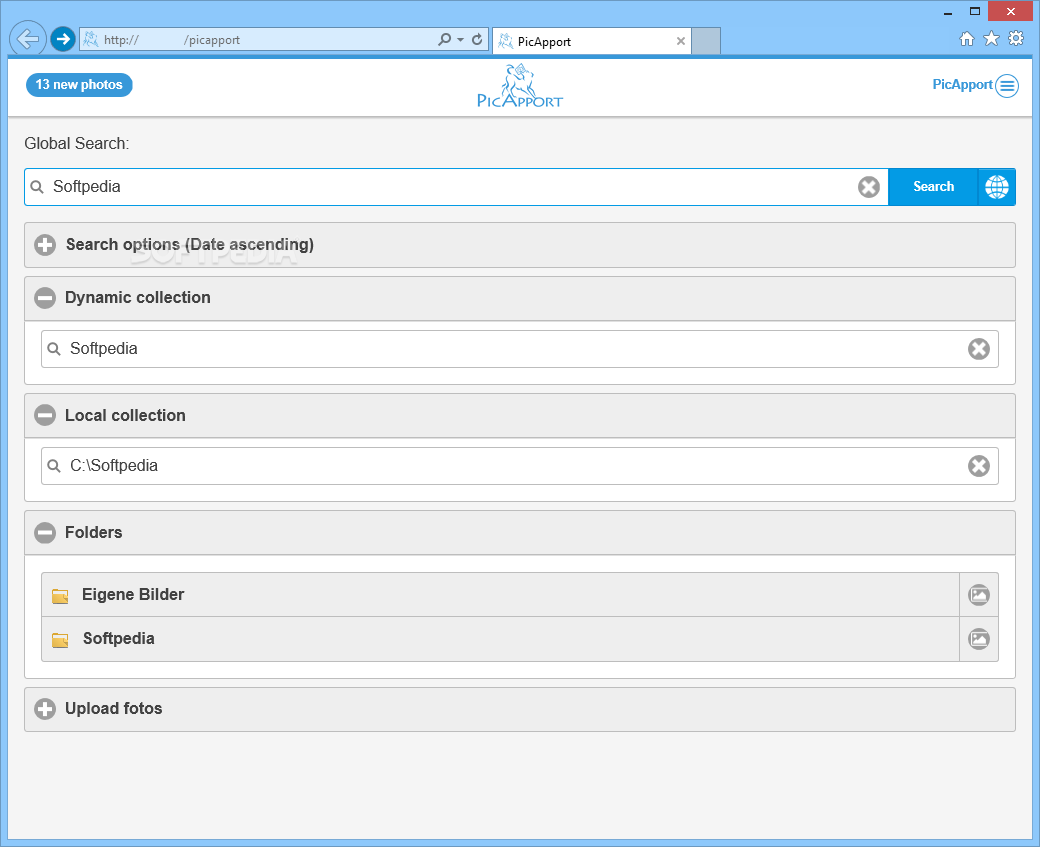Click the 13 new photos badge
This screenshot has width=1040, height=847.
(x=79, y=85)
